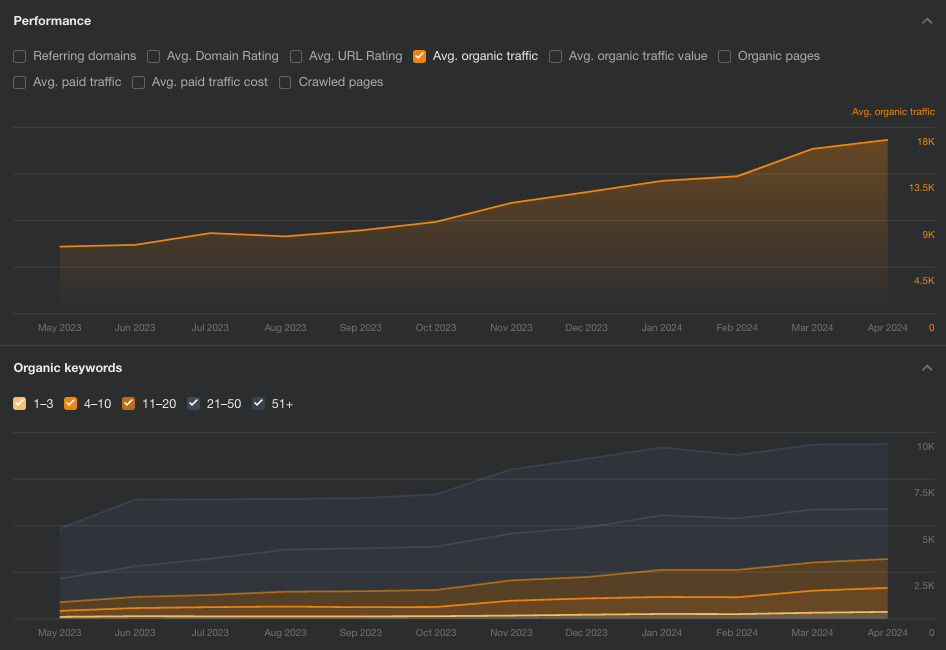Click the 7.5K value on keywords axis
946x650 pixels.
point(924,493)
